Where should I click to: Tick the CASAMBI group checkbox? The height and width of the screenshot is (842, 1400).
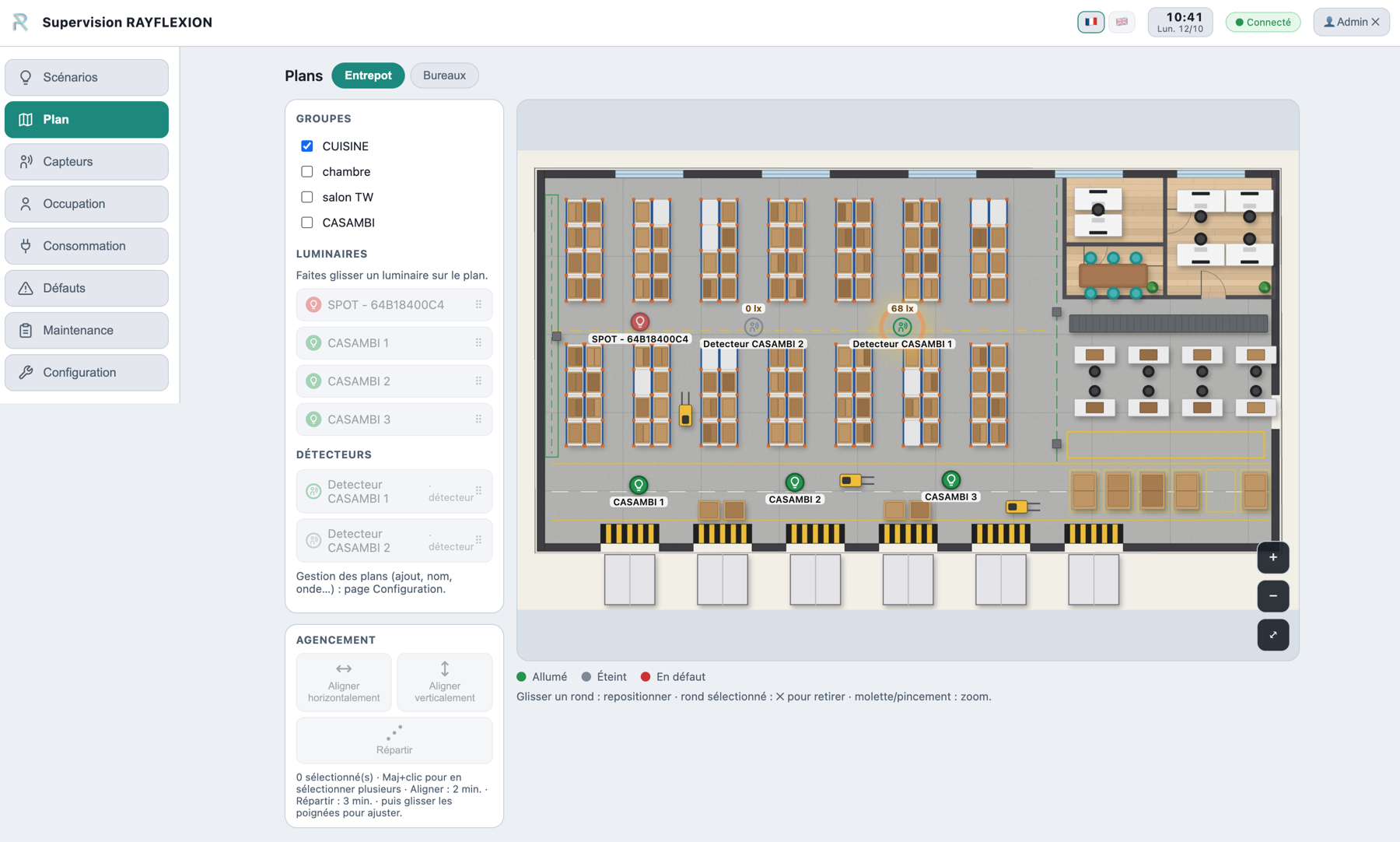tap(307, 223)
